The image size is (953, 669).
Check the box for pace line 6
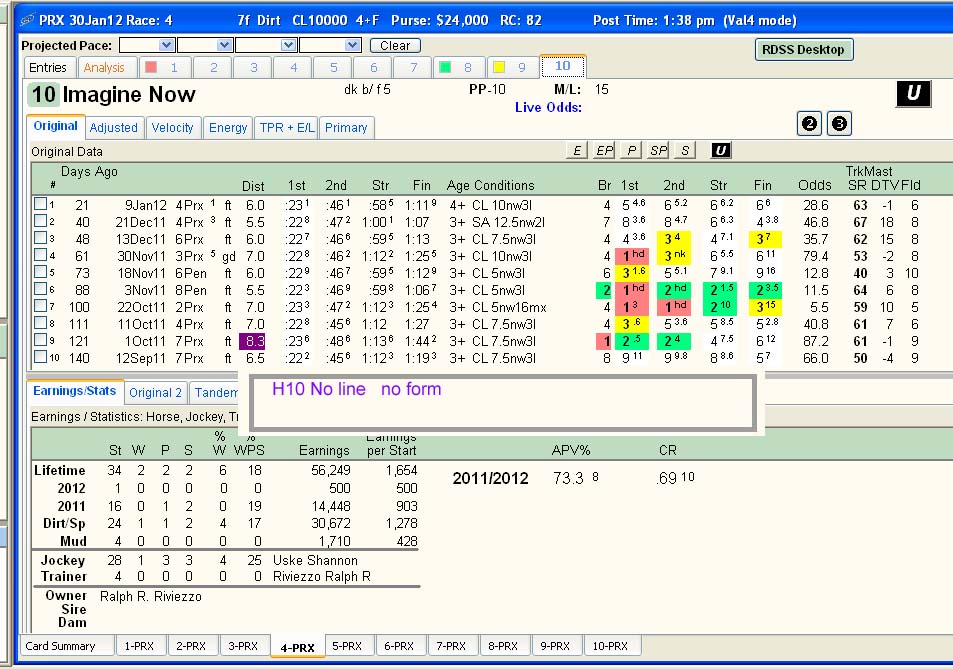tap(41, 289)
